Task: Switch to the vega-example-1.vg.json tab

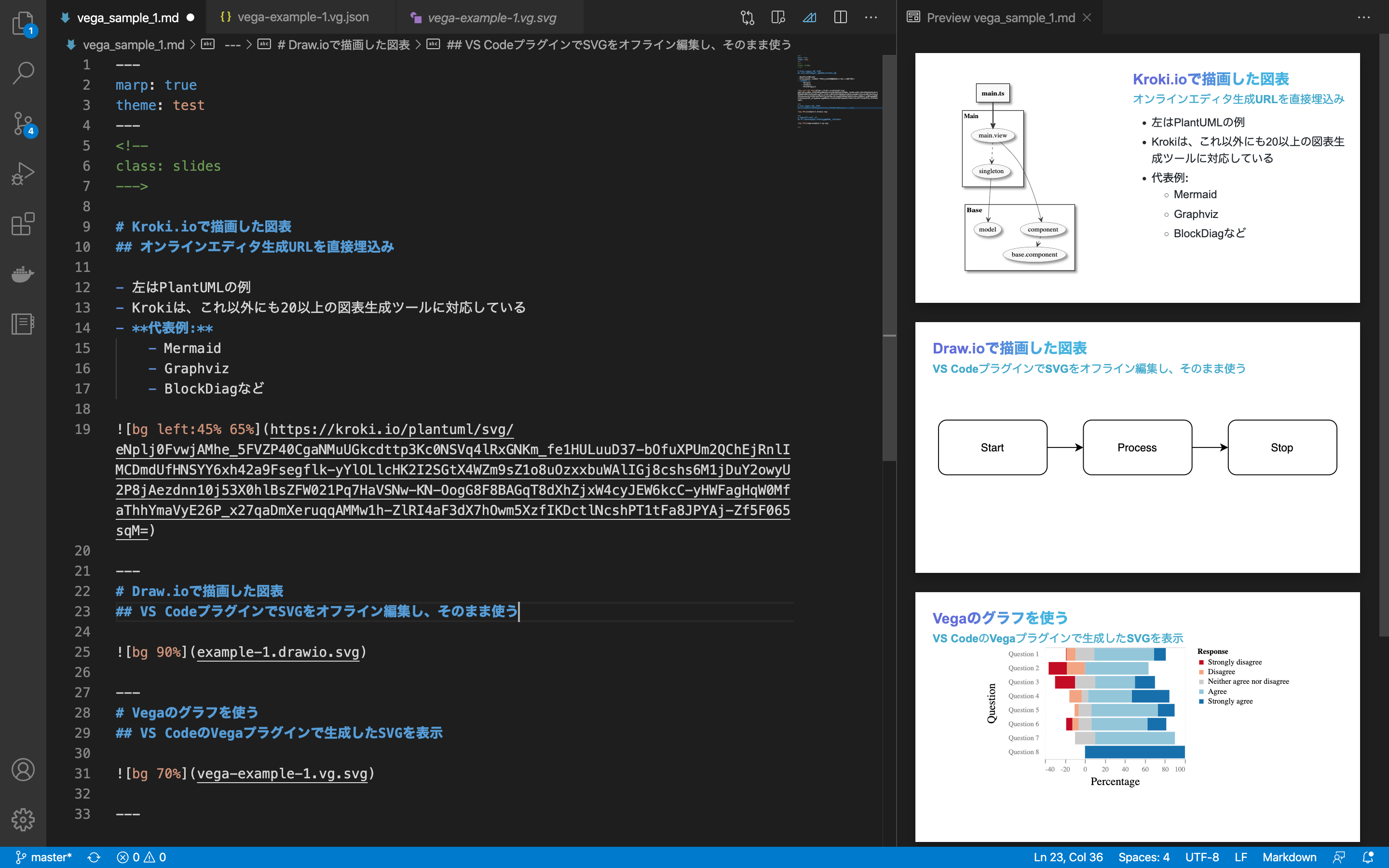Action: click(303, 17)
